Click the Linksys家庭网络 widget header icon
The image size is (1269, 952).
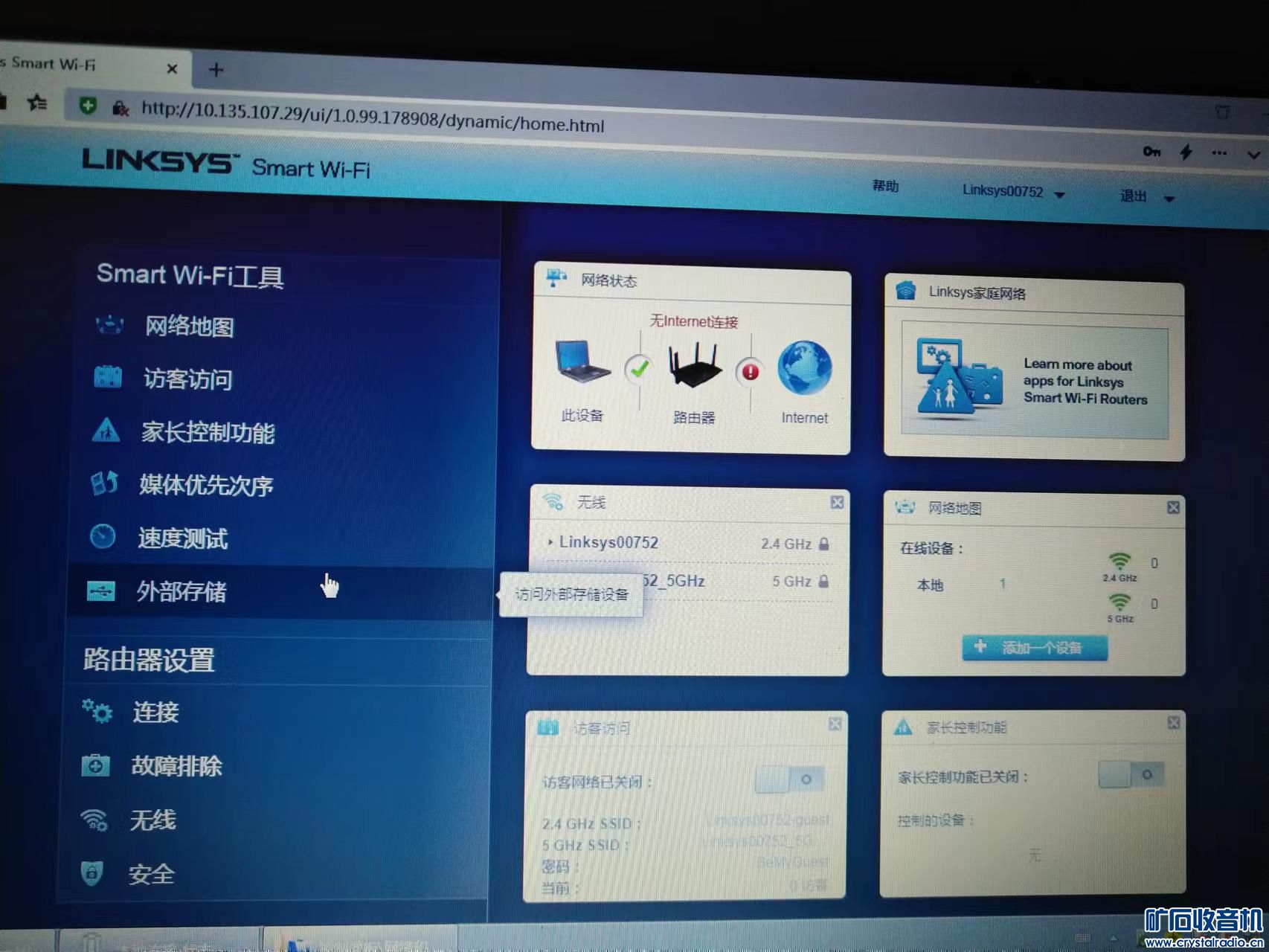[905, 290]
